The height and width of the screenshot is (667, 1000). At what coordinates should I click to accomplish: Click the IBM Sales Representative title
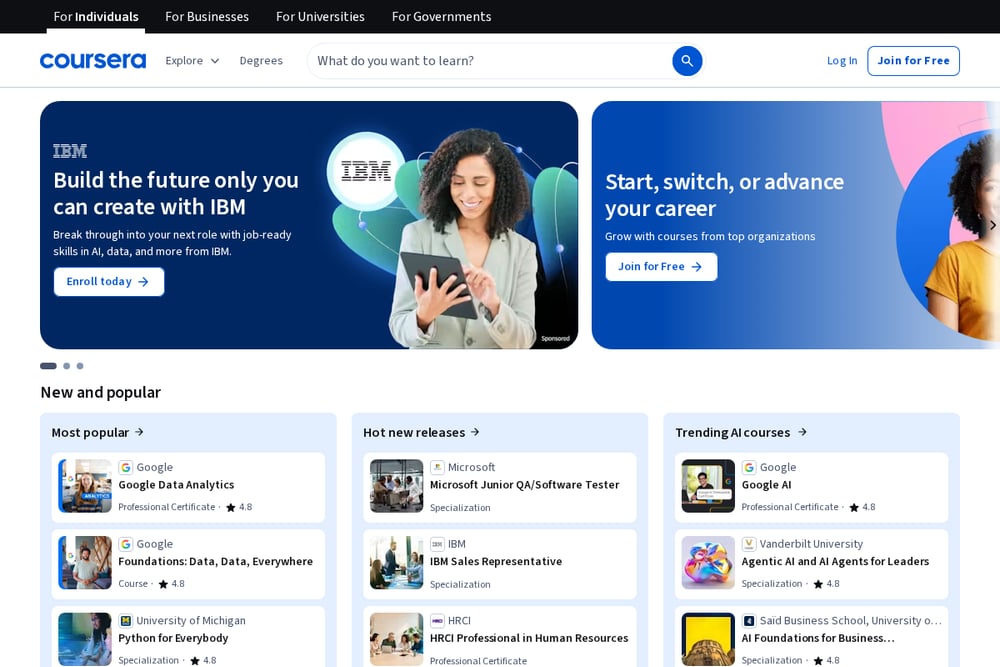[496, 561]
